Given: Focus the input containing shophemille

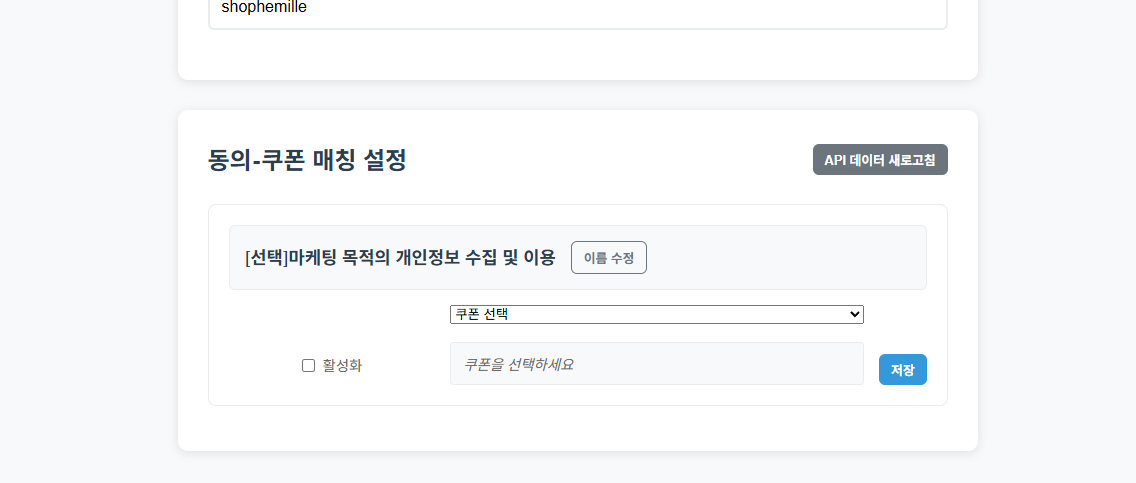Looking at the screenshot, I should (577, 10).
